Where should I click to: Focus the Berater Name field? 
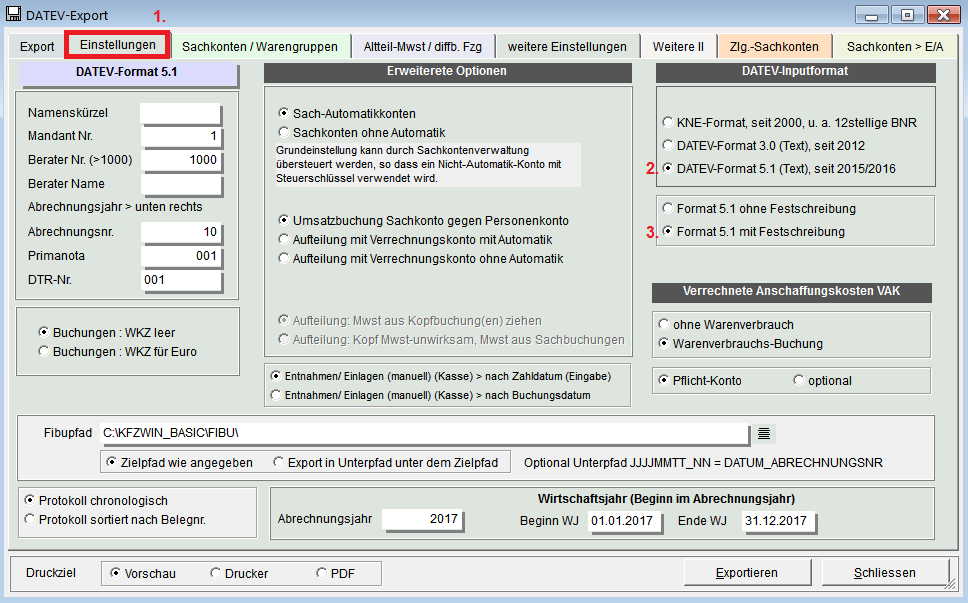[x=180, y=184]
